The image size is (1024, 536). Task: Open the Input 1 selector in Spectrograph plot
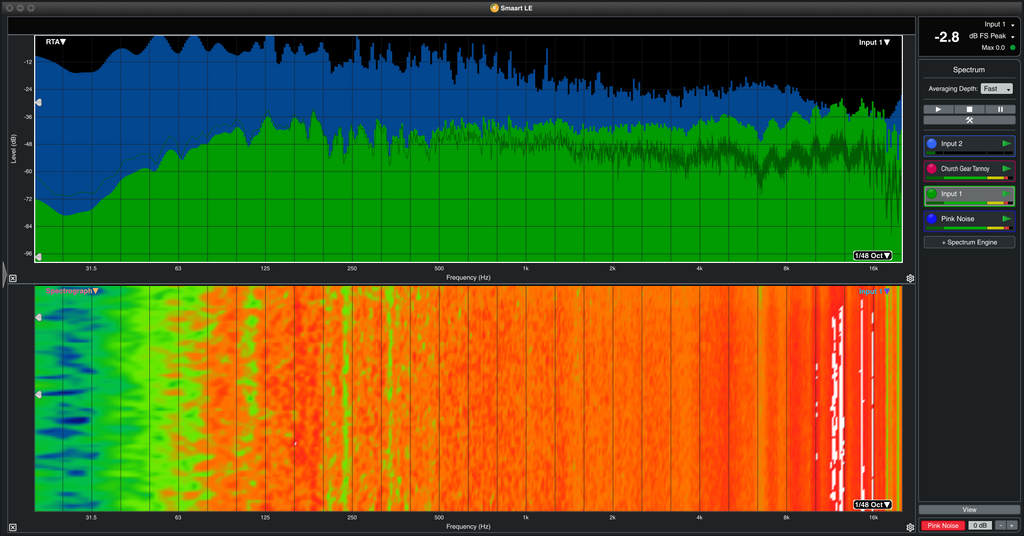point(874,291)
